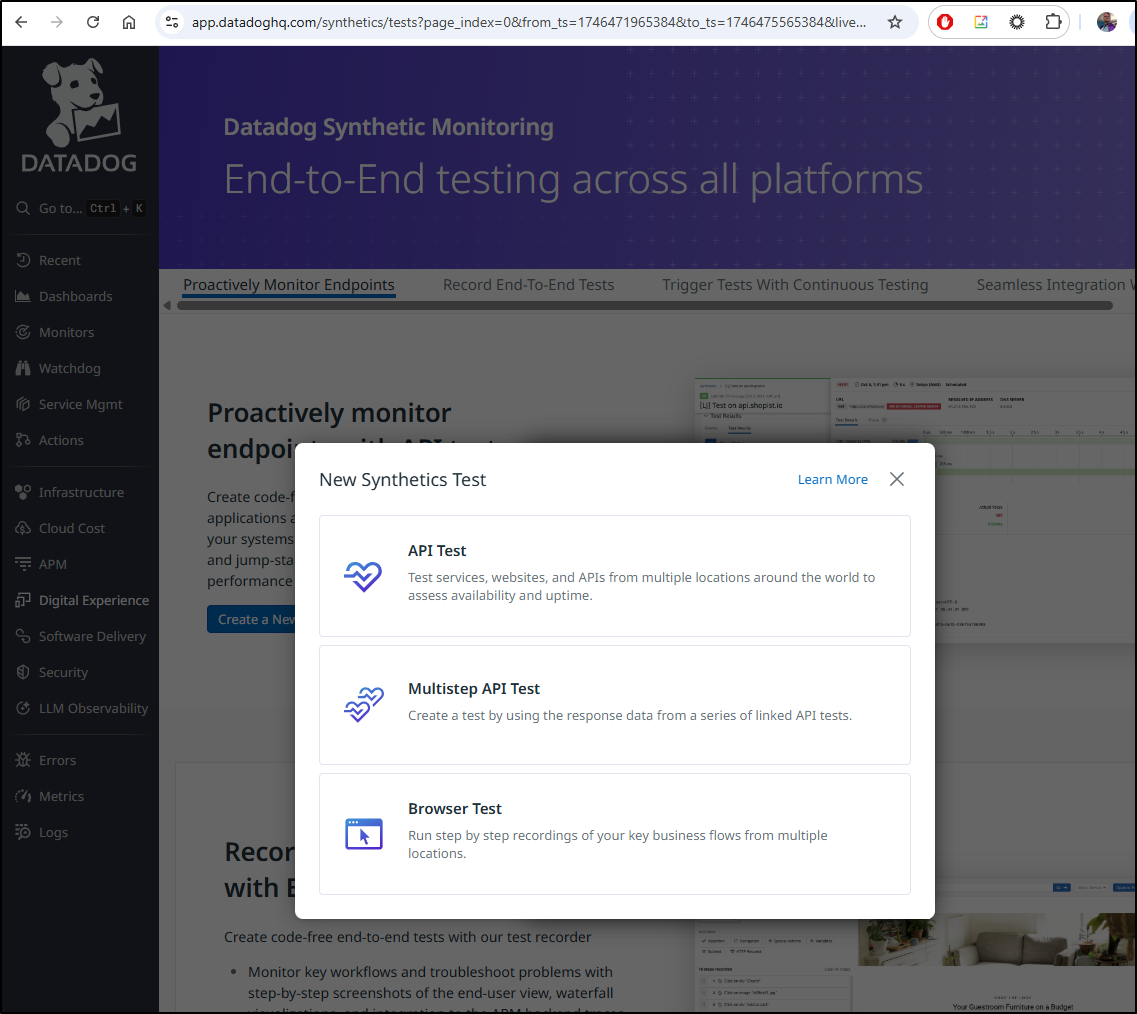
Task: Click the API test results screenshot thumbnail
Action: click(x=915, y=510)
